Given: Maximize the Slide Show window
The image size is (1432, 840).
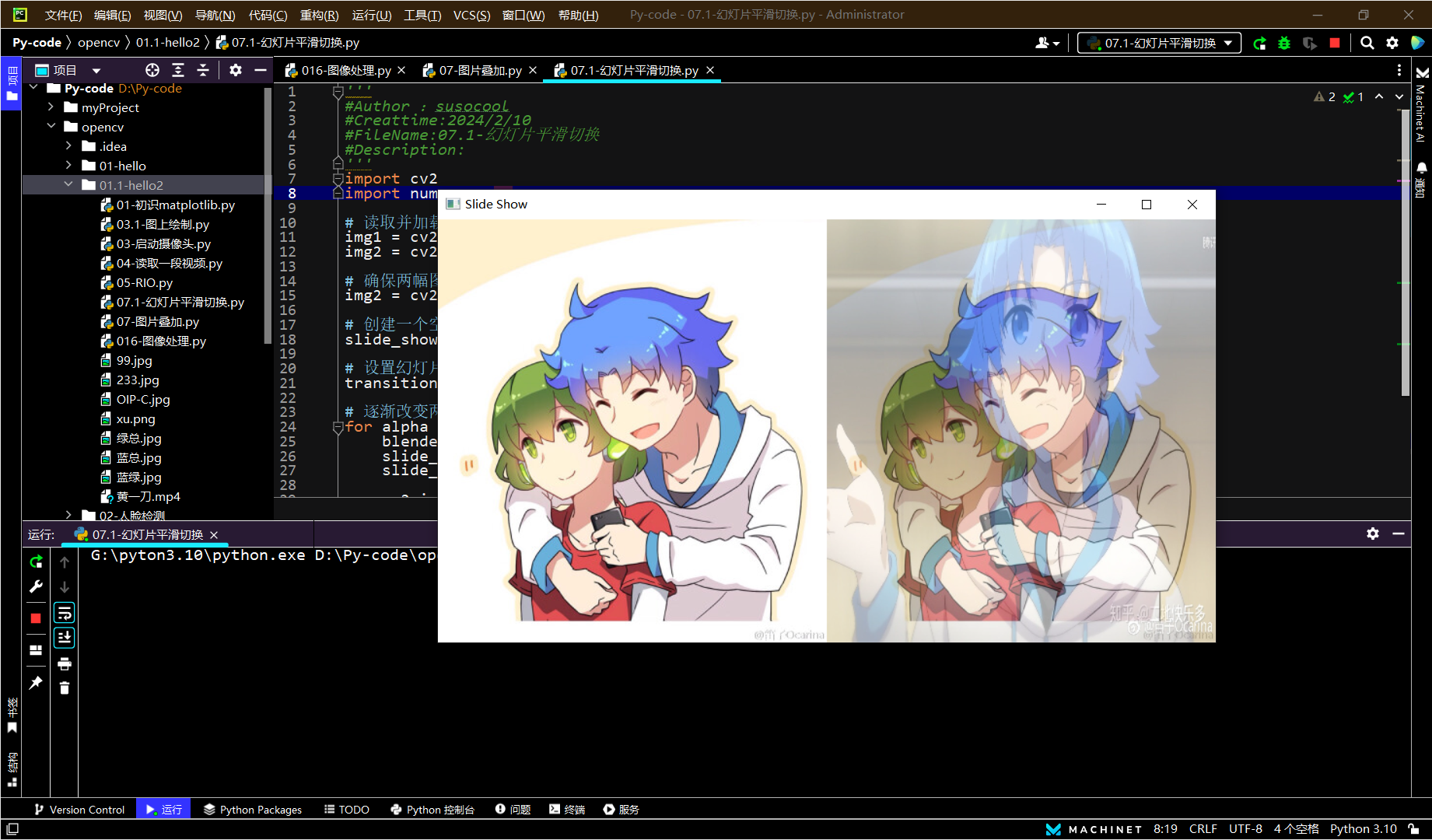Looking at the screenshot, I should [1147, 205].
